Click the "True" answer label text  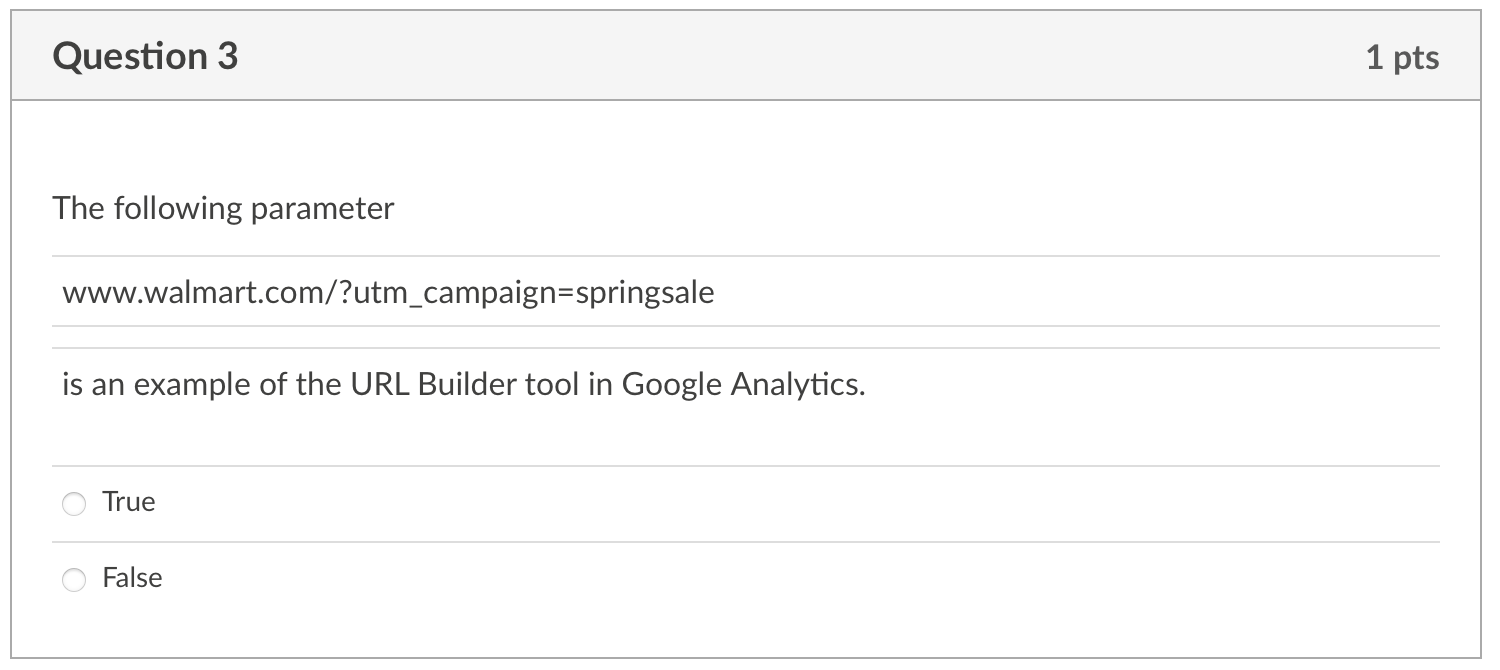coord(129,502)
